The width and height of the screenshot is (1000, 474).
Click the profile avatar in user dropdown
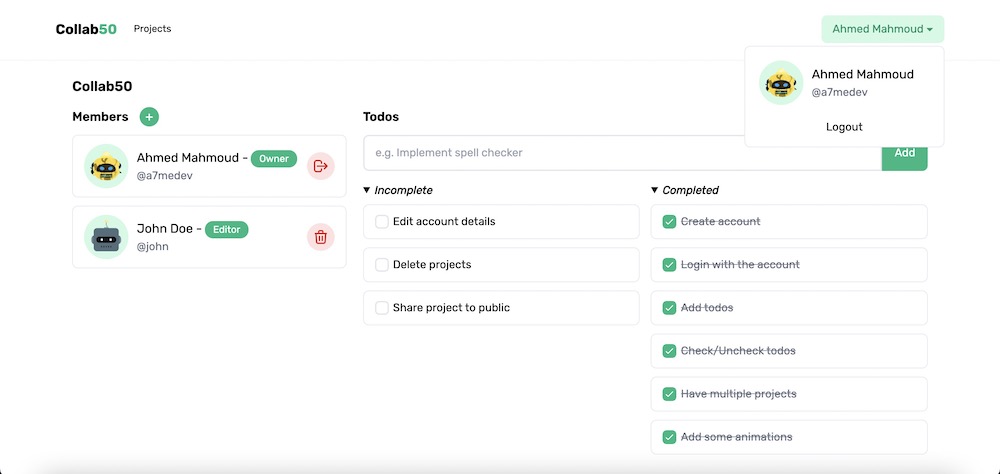click(x=781, y=83)
